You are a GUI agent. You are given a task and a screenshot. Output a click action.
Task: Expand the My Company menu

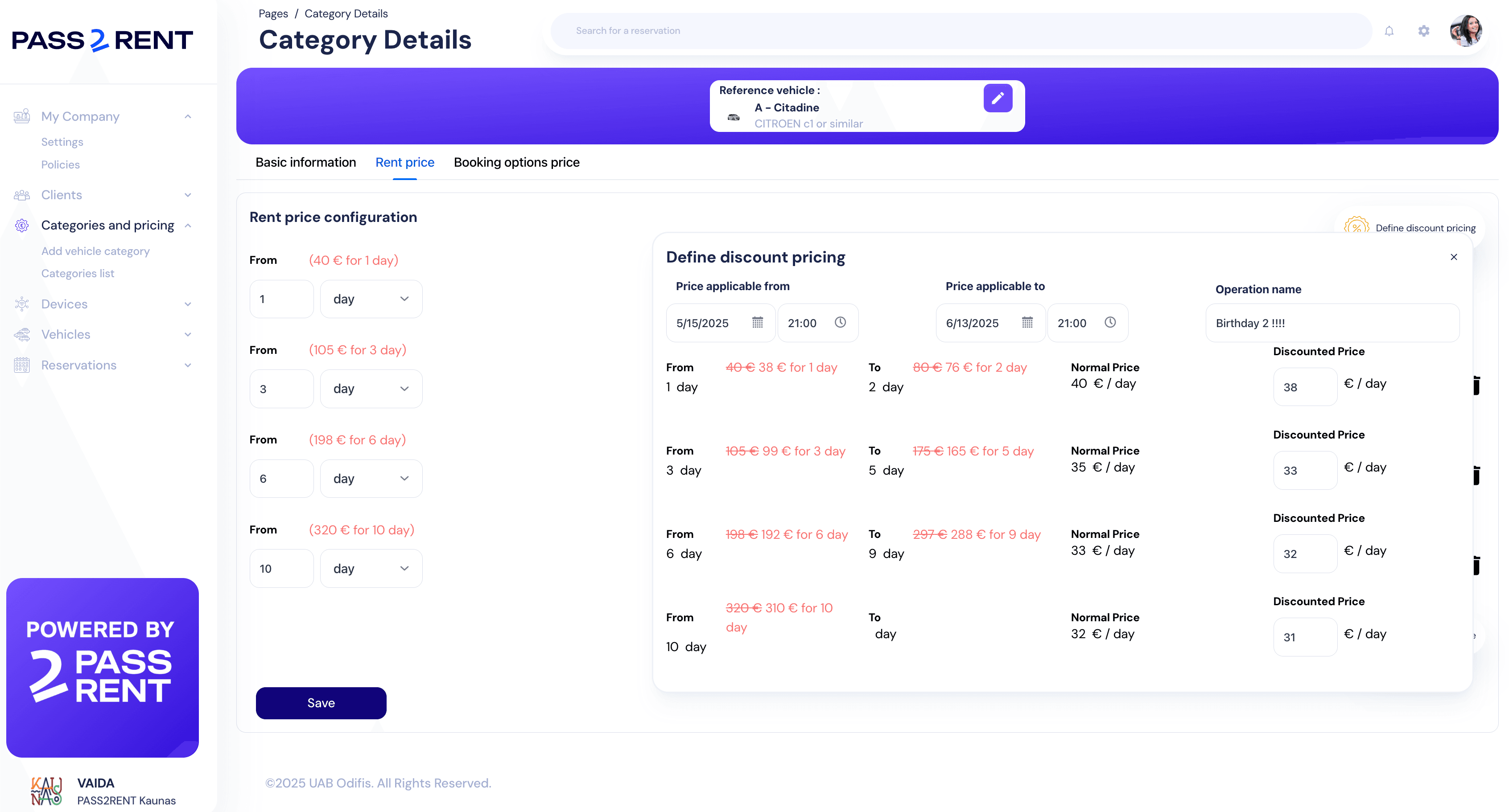[187, 116]
